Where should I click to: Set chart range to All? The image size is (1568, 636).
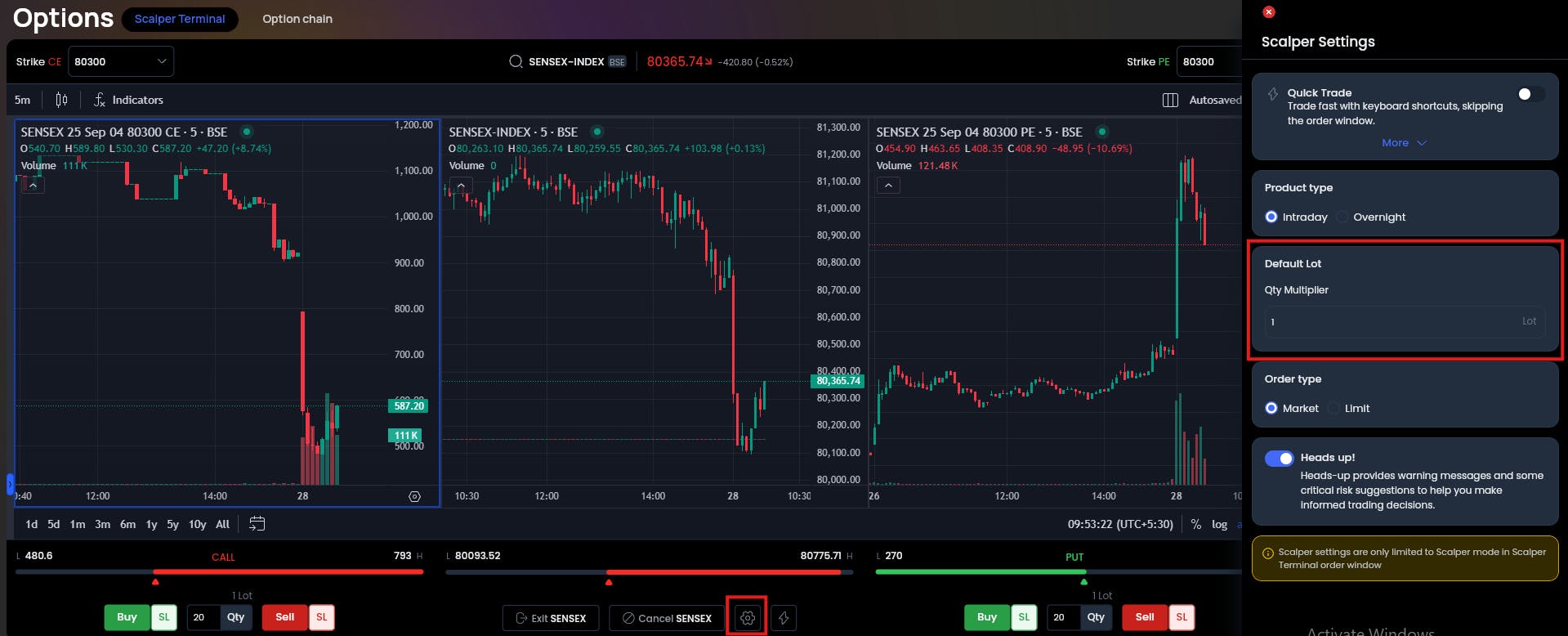(222, 524)
